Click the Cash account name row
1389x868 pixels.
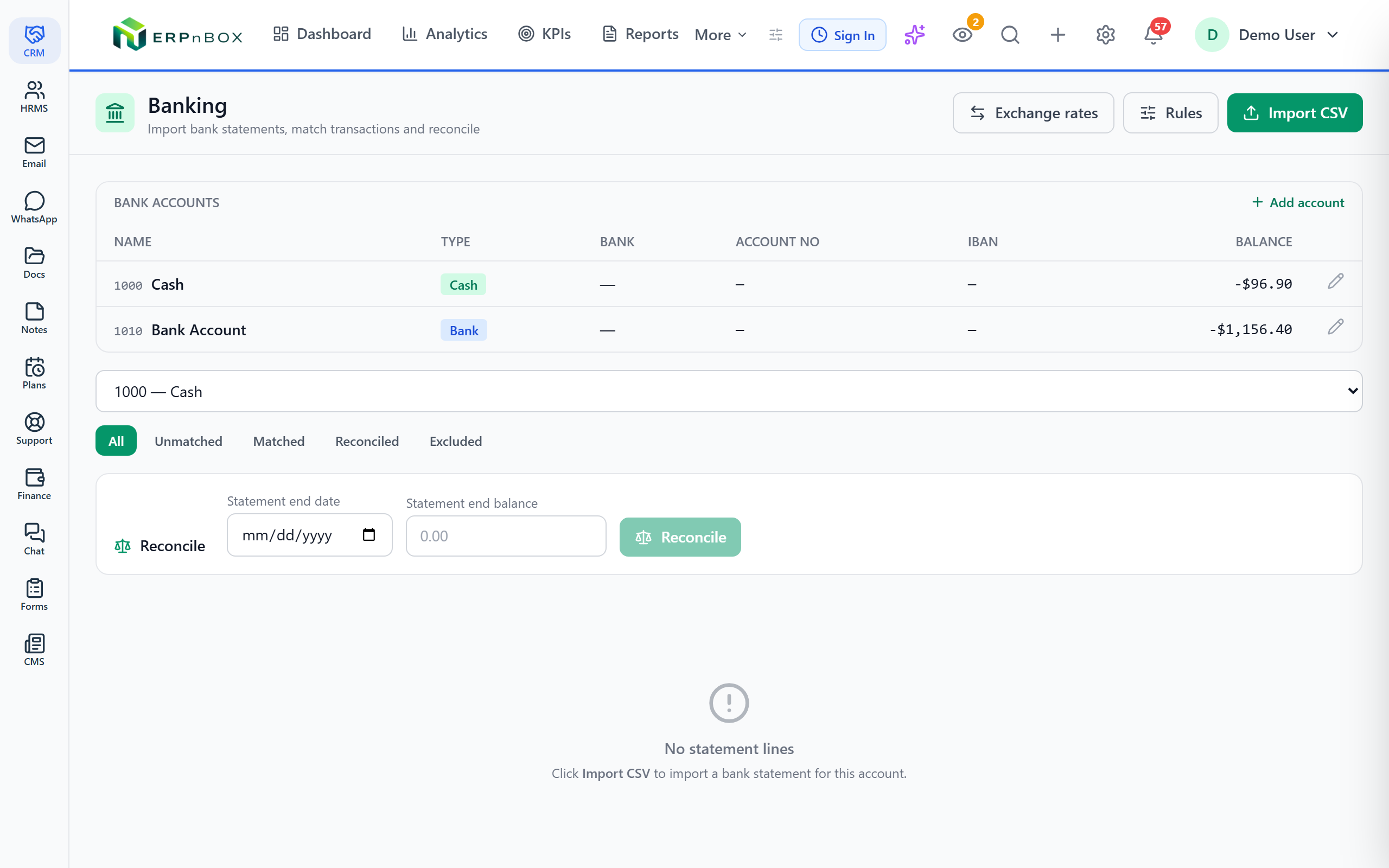pyautogui.click(x=168, y=284)
